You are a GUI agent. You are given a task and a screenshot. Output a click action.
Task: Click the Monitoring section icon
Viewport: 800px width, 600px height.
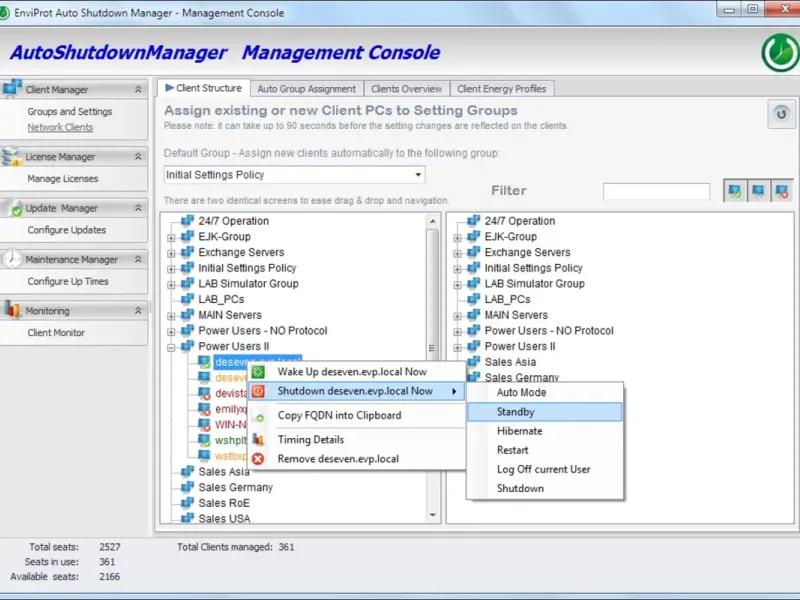[x=12, y=310]
